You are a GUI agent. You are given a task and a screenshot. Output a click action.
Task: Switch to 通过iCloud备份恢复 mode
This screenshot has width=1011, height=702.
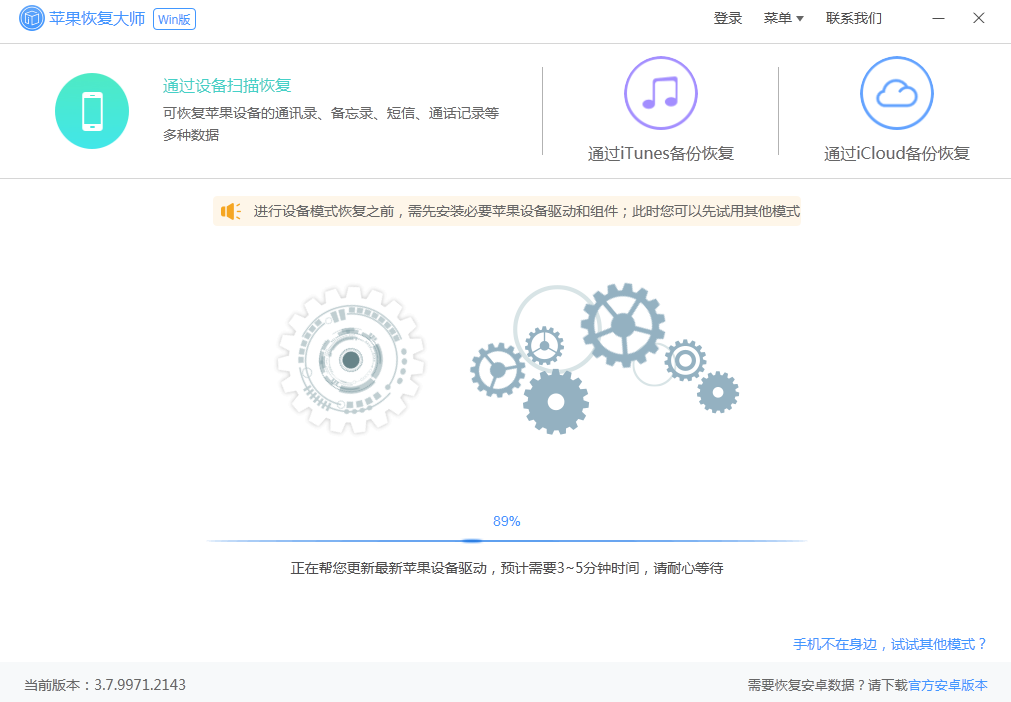[x=896, y=155]
